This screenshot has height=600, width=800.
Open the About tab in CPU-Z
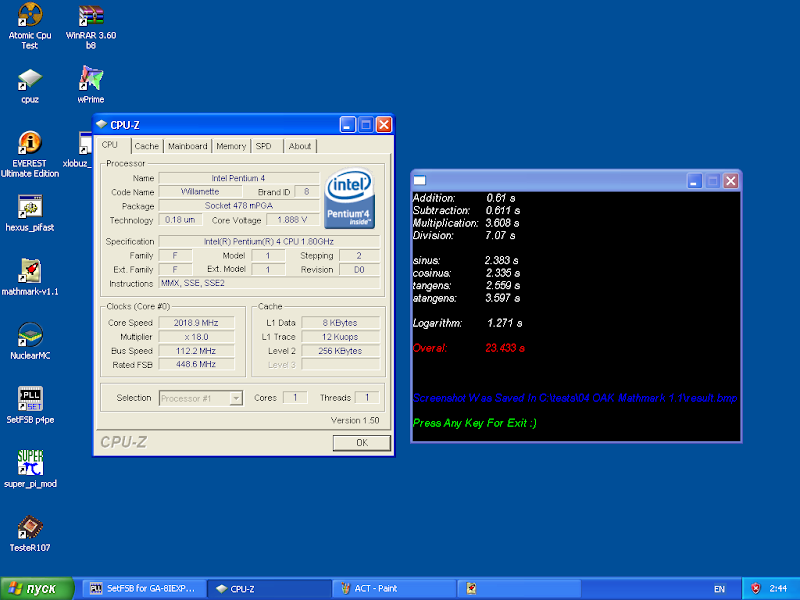[x=299, y=146]
